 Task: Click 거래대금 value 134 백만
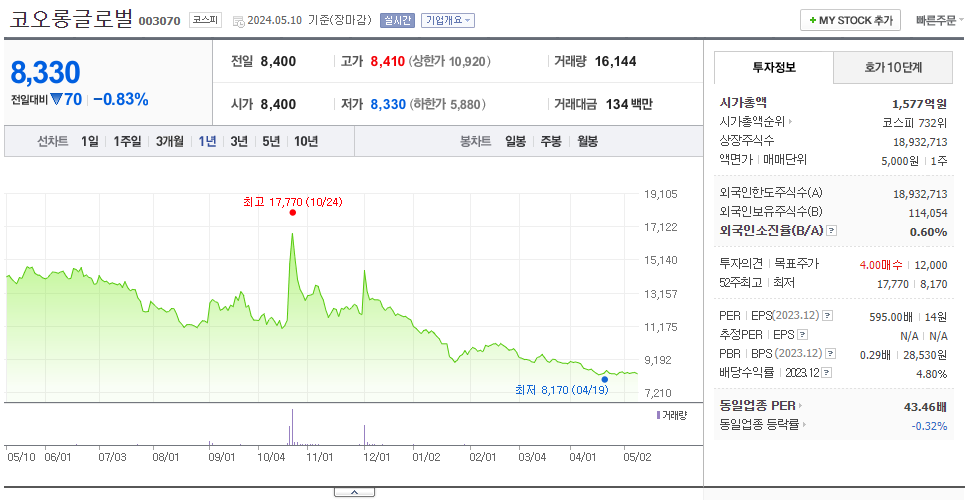coord(629,104)
